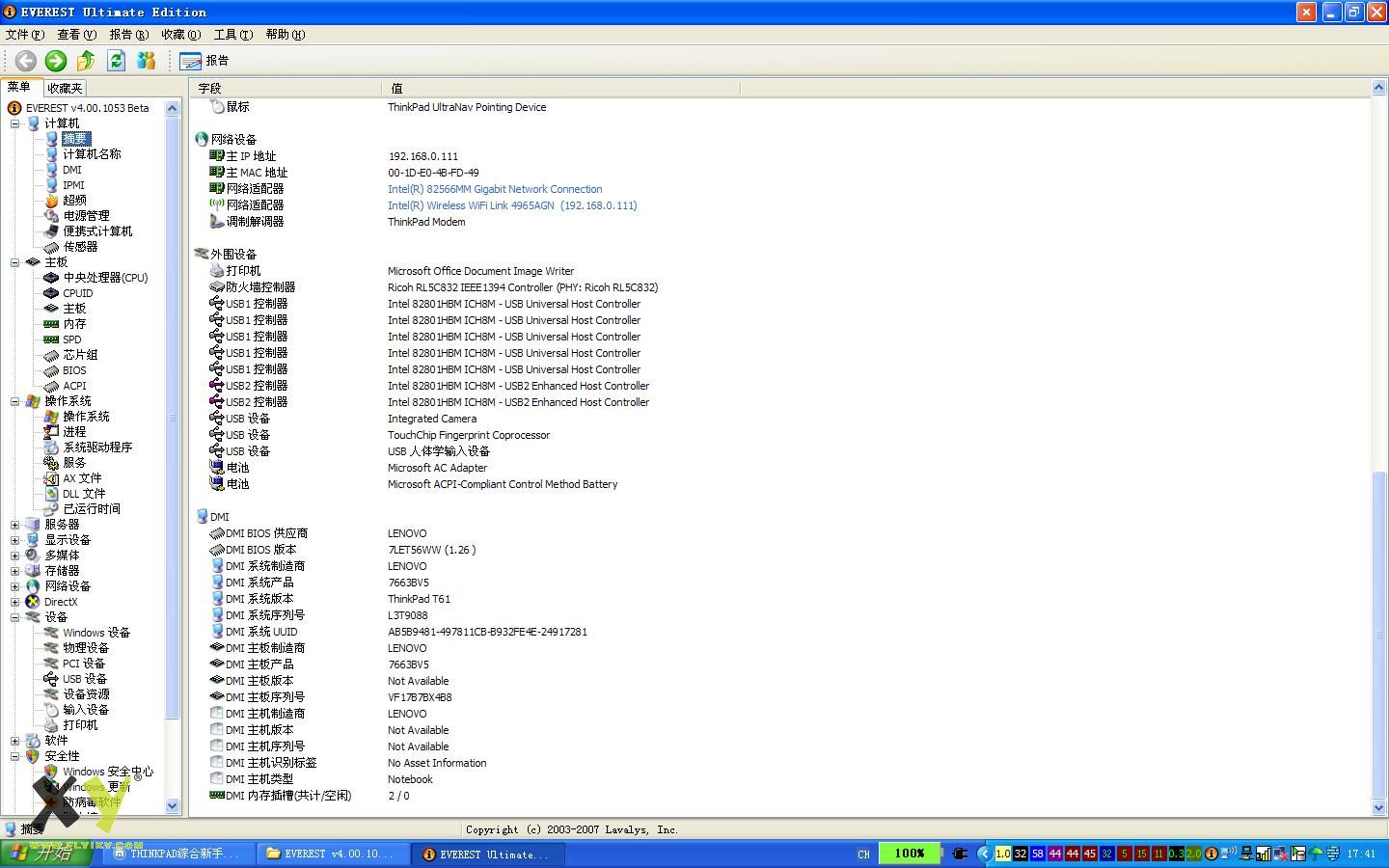Image resolution: width=1389 pixels, height=868 pixels.
Task: Select the 传感器 tree icon
Action: click(51, 247)
